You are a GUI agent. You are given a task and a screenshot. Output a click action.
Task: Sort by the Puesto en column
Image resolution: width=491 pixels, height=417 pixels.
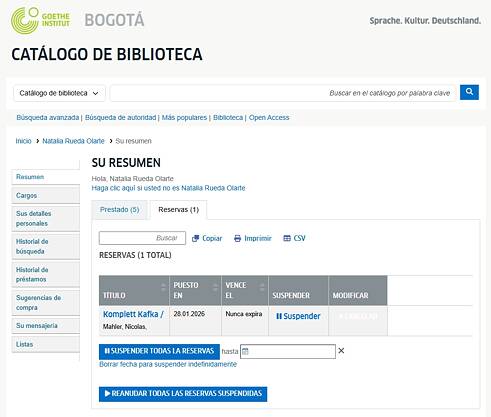pyautogui.click(x=195, y=290)
